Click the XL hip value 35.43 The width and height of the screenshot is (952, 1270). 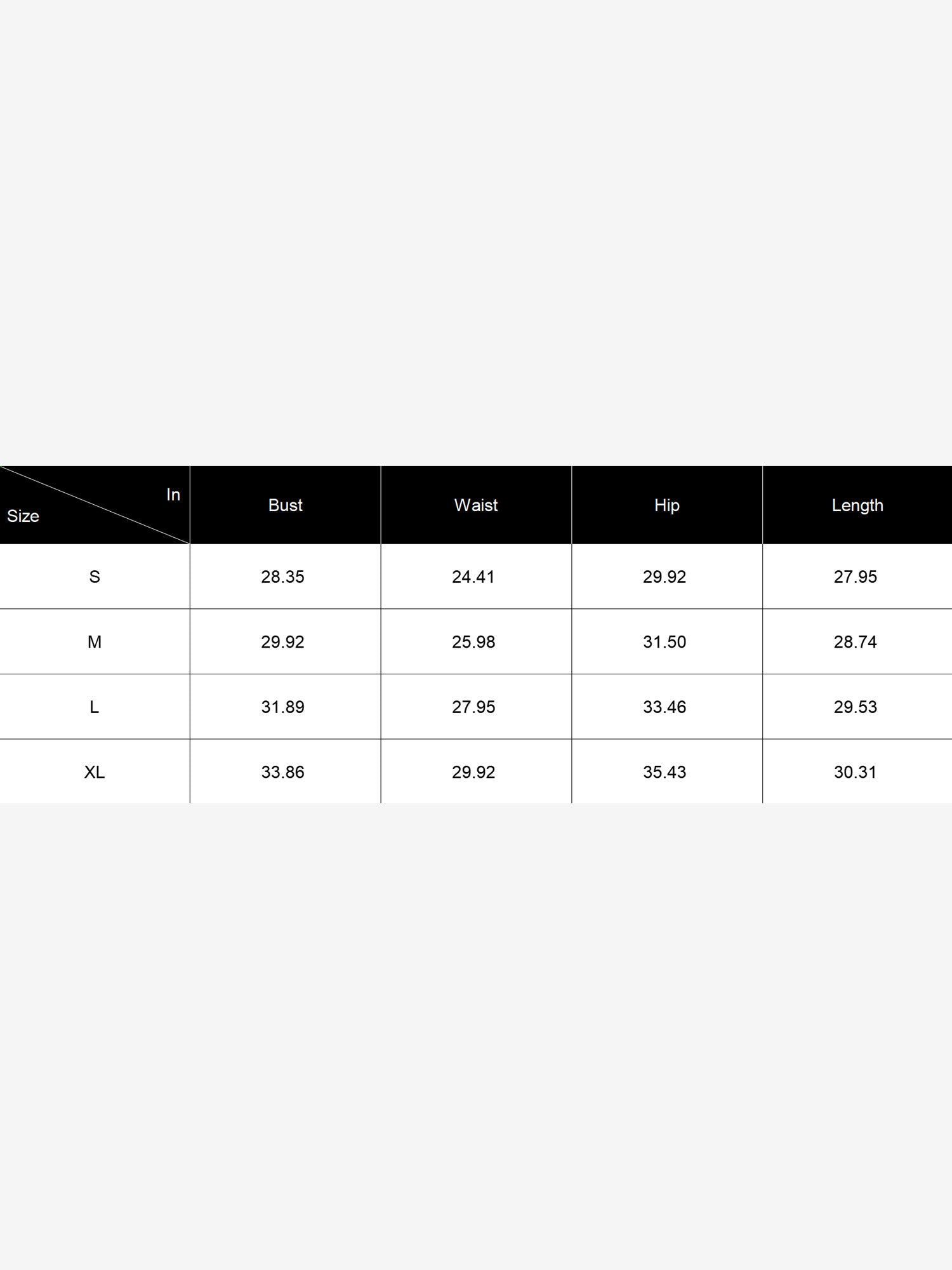tap(664, 772)
